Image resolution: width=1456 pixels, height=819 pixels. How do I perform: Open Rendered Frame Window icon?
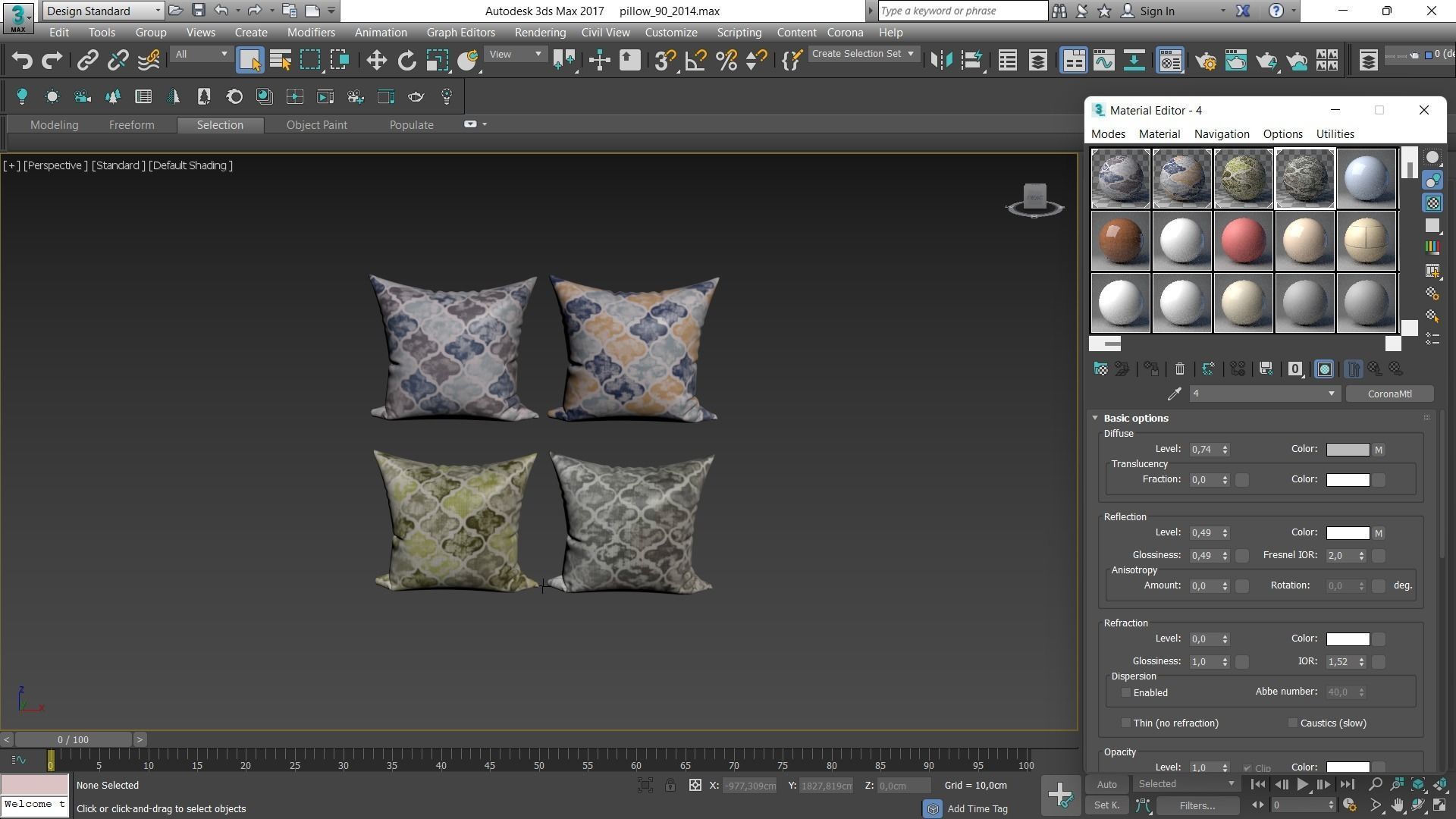pyautogui.click(x=1236, y=61)
